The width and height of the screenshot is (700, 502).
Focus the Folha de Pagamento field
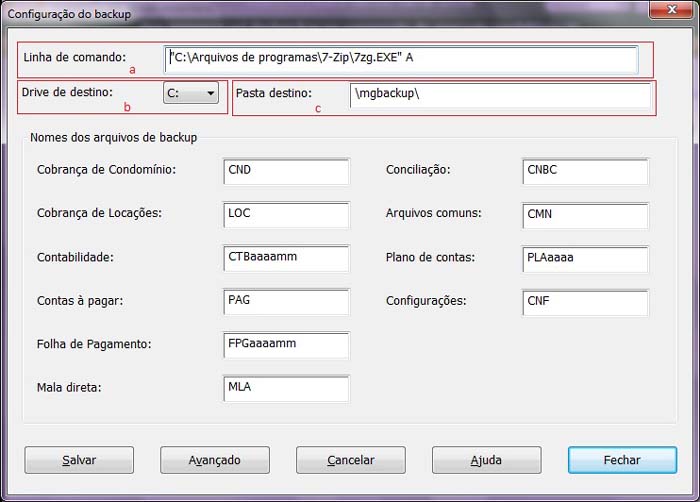pos(286,345)
